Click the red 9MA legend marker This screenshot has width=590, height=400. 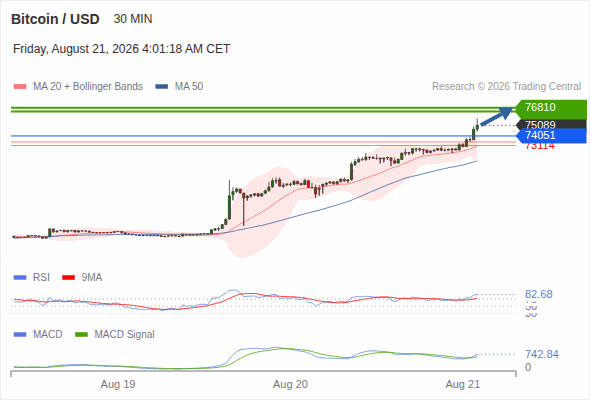tap(68, 278)
